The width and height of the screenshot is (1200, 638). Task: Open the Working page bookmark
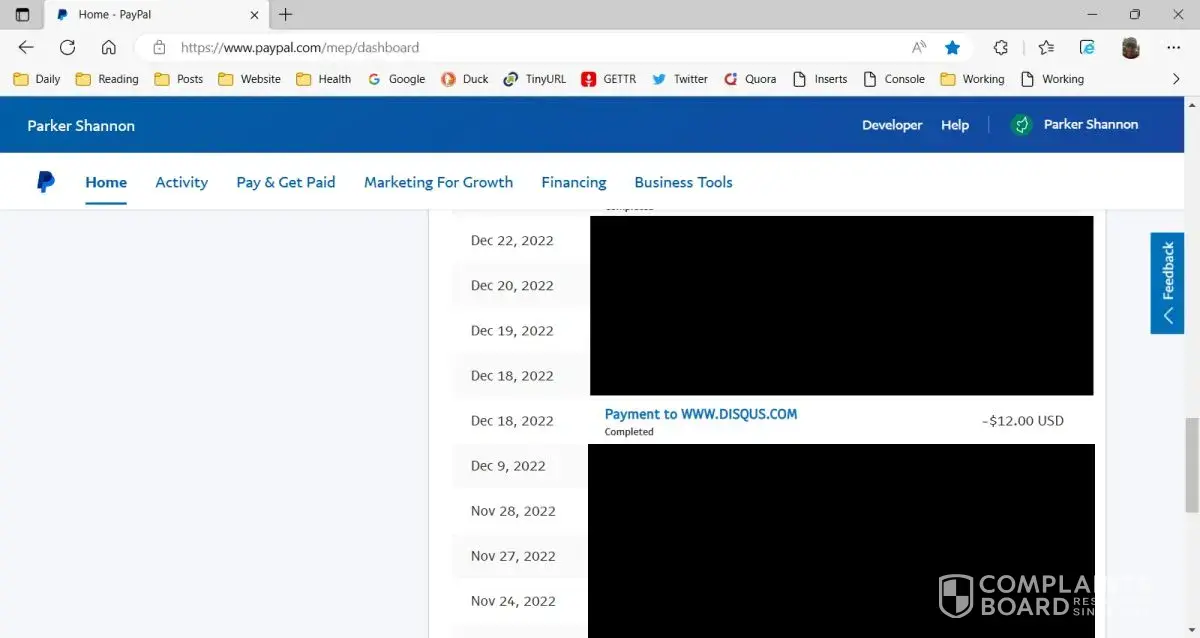coord(1052,79)
